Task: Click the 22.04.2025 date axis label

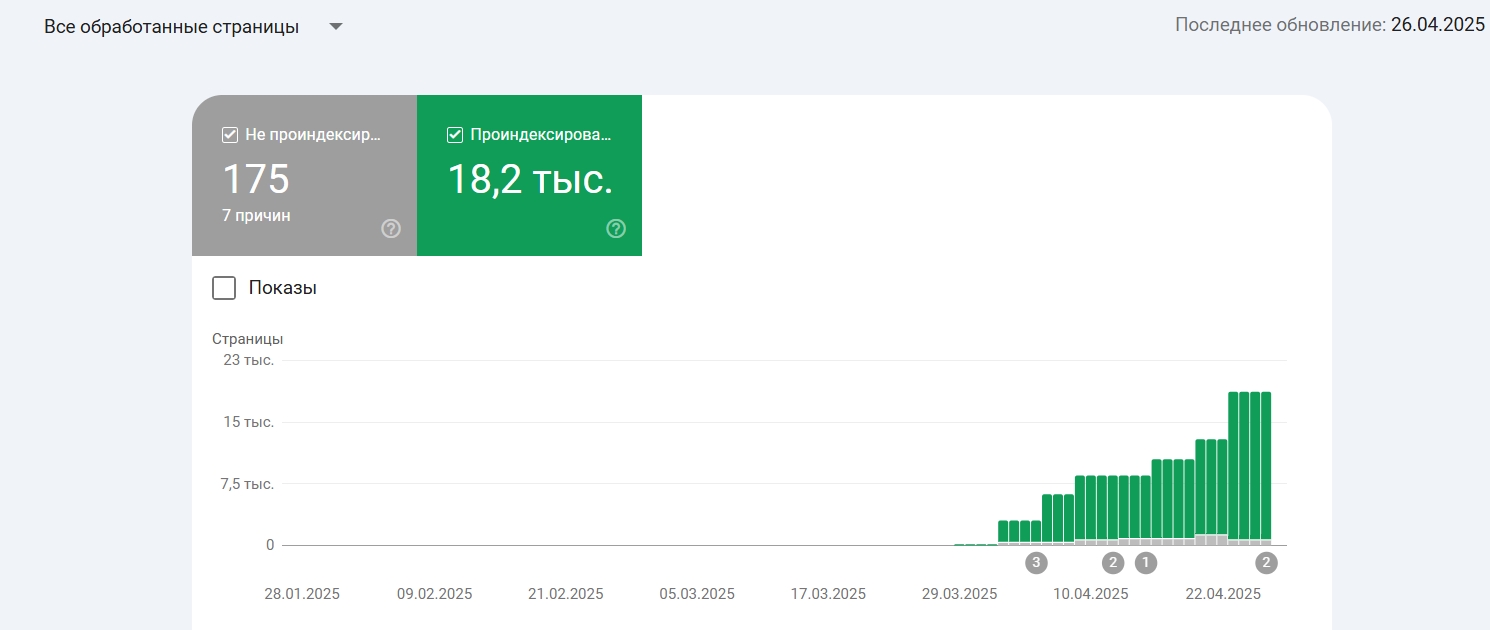Action: [x=1223, y=594]
